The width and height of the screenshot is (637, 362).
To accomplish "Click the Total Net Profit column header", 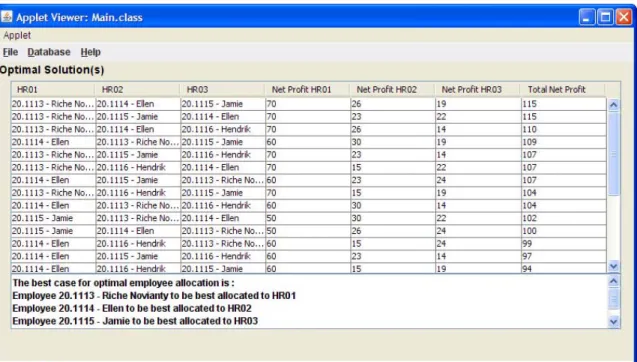I will pyautogui.click(x=562, y=89).
